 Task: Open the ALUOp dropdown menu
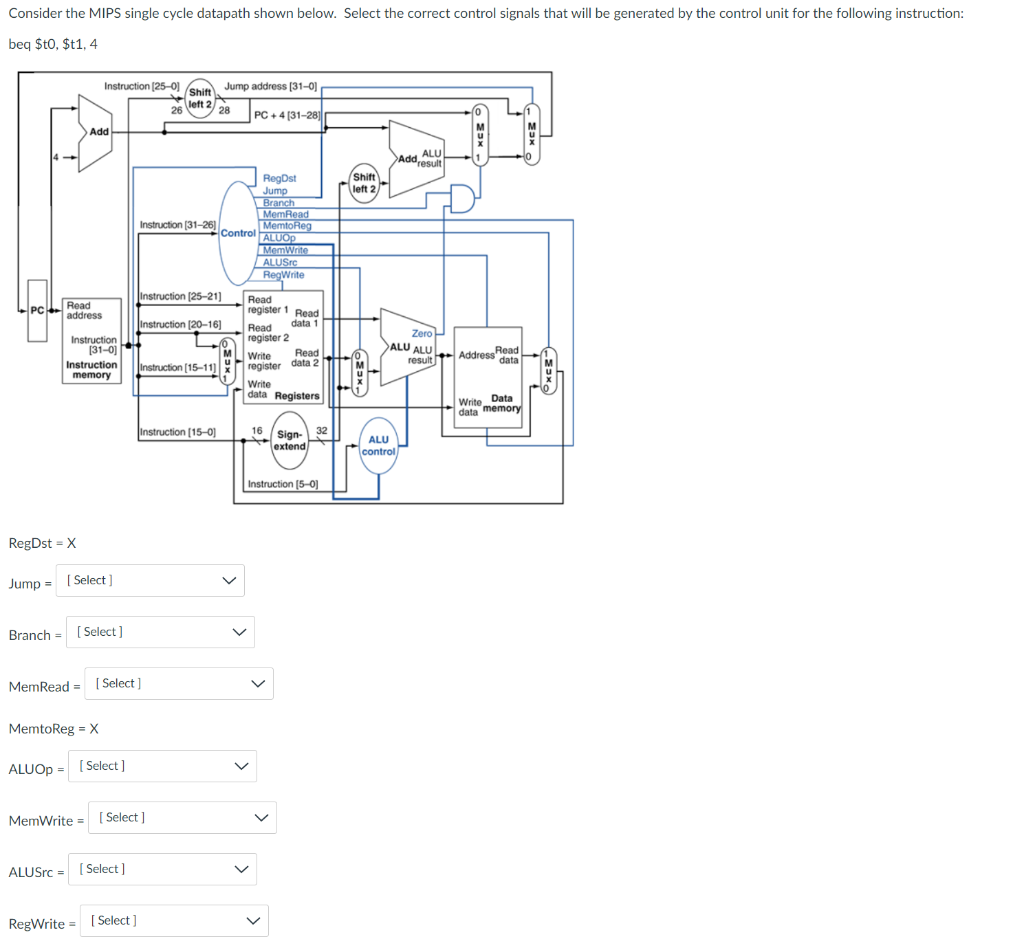click(161, 765)
